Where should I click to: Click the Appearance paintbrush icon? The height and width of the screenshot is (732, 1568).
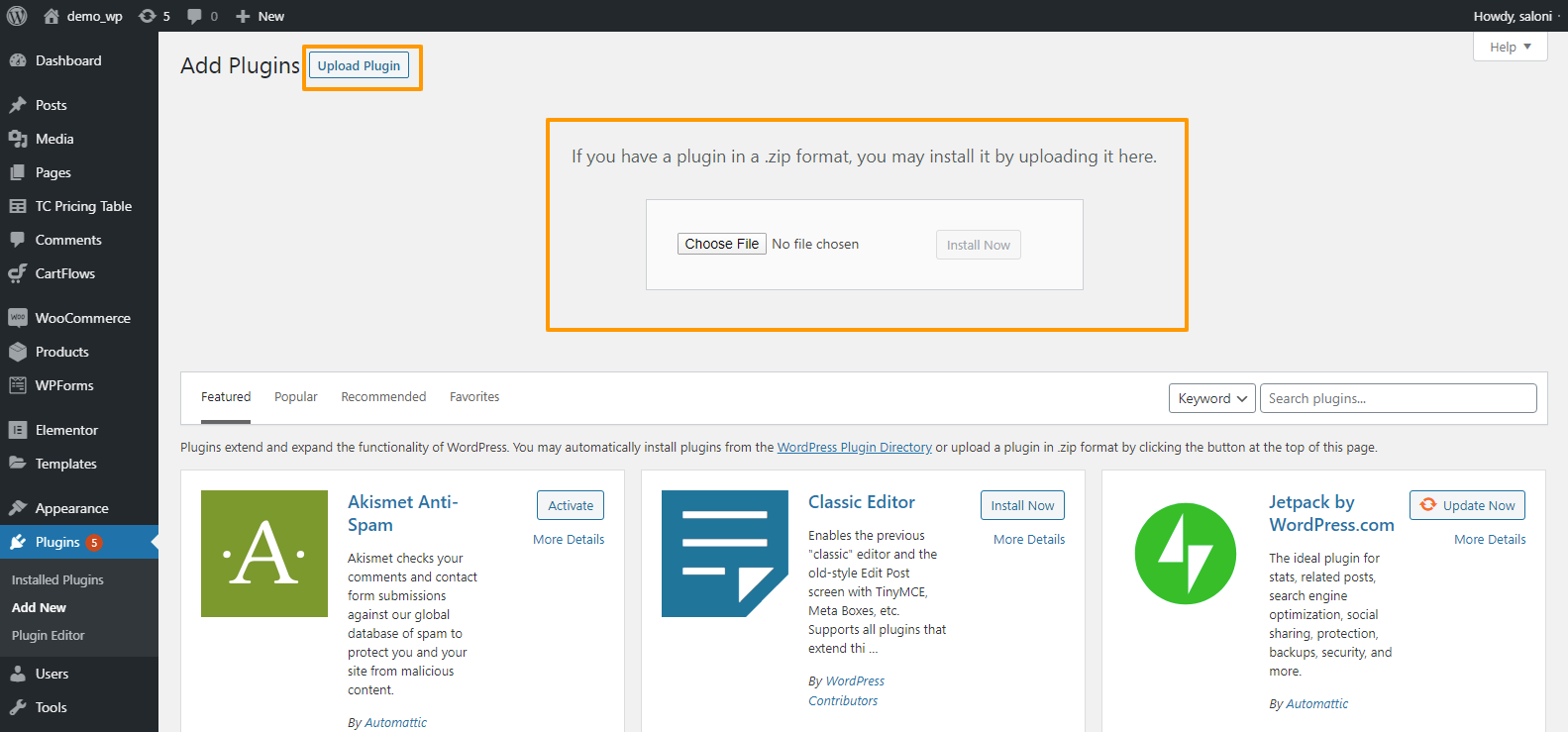click(x=18, y=508)
